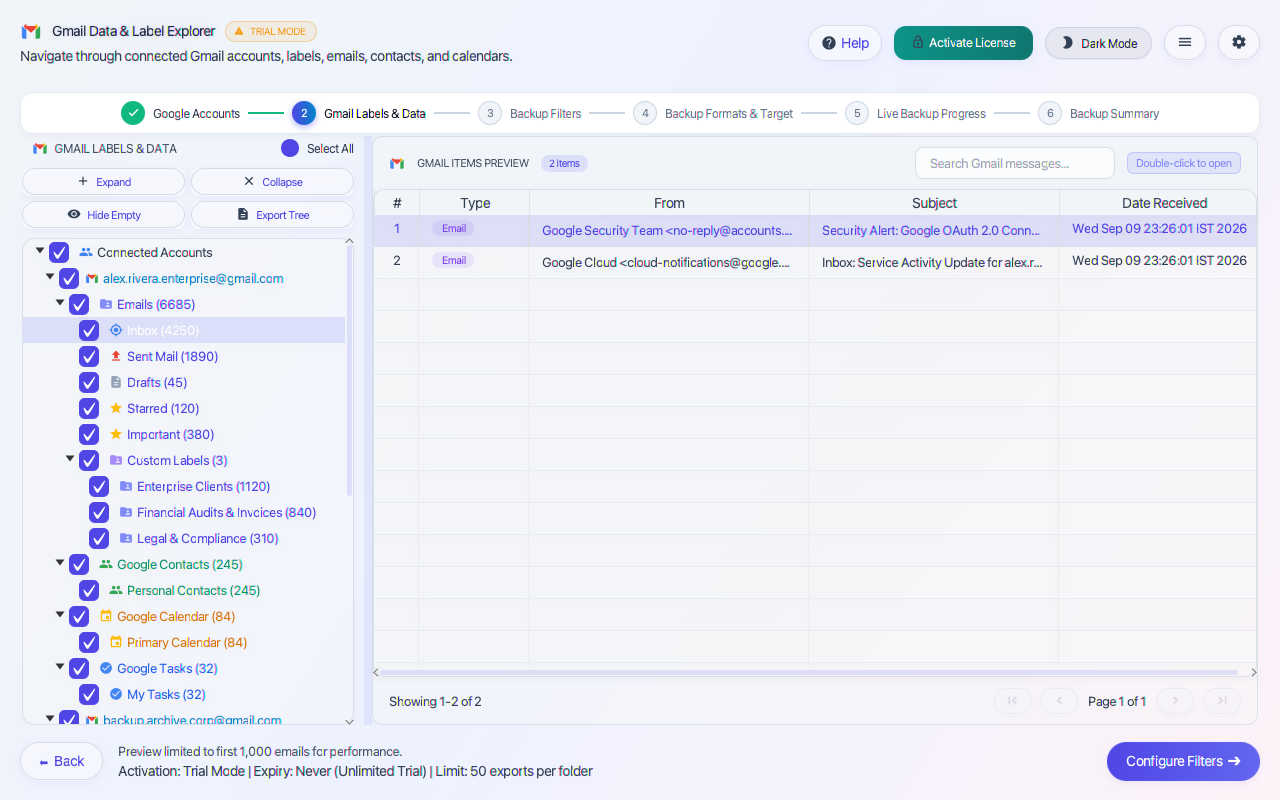Click the Inbox target icon in tree
1280x800 pixels.
tap(115, 330)
